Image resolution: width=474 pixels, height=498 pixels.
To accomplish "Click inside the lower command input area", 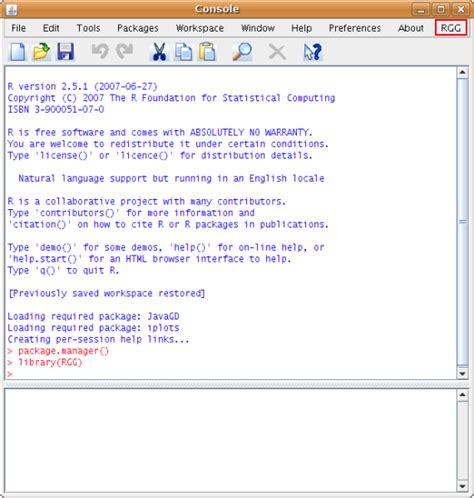I will (230, 440).
